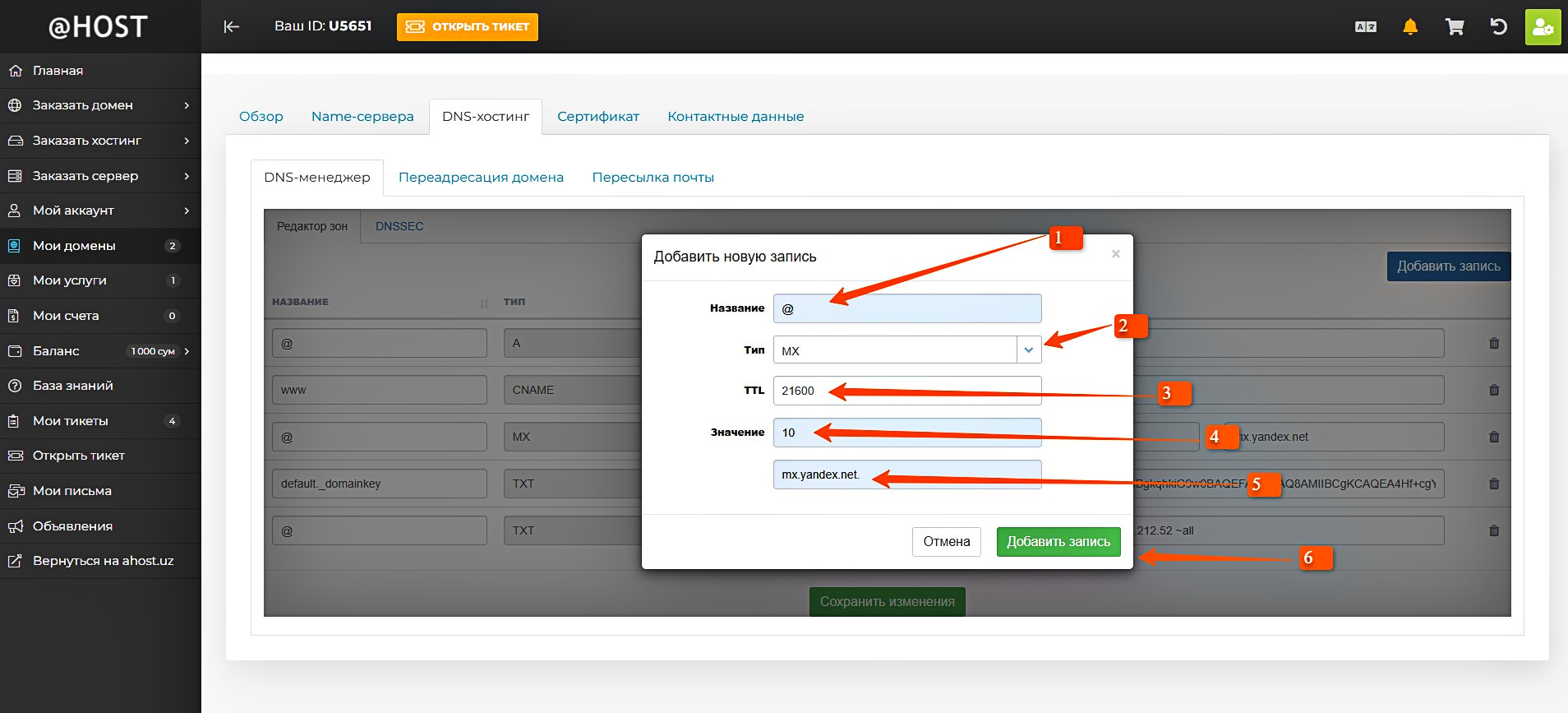The image size is (1568, 713).
Task: Click the TTL field with 21600
Action: coord(907,391)
